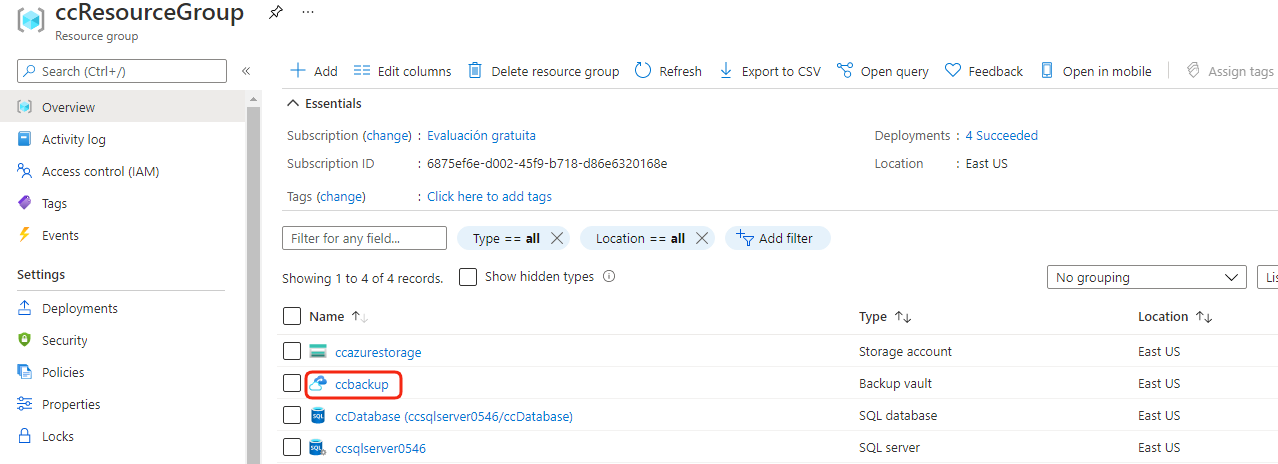The height and width of the screenshot is (464, 1278).
Task: Click the Access control people icon
Action: pos(25,171)
